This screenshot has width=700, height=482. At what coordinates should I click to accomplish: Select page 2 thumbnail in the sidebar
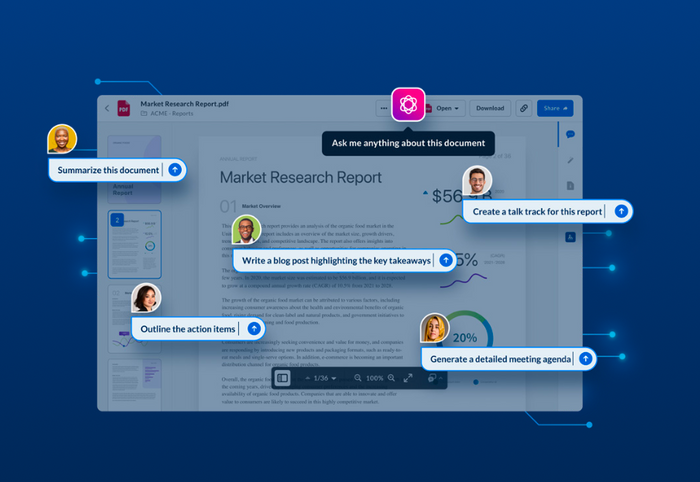134,244
